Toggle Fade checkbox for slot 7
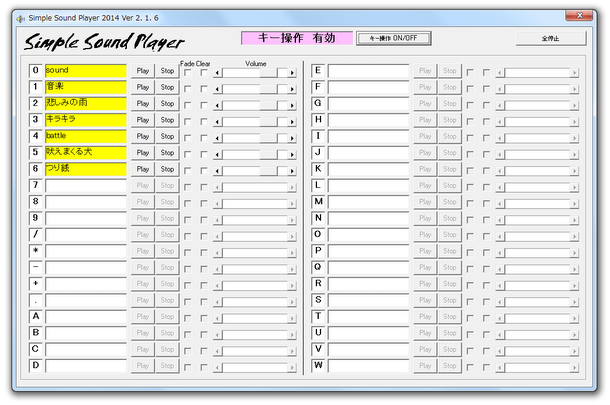This screenshot has width=610, height=405. point(188,187)
